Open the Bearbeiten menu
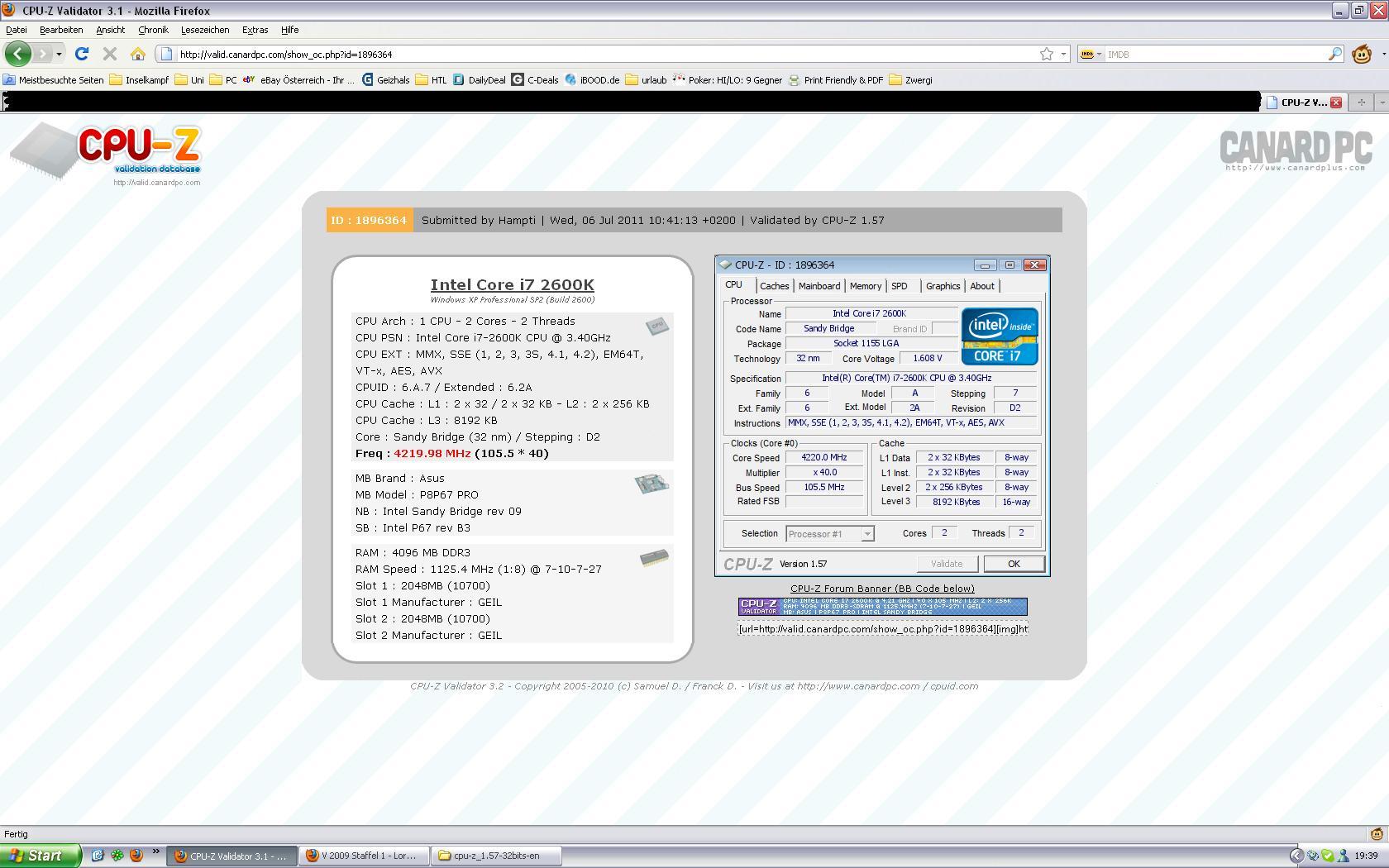1389x868 pixels. click(x=61, y=30)
